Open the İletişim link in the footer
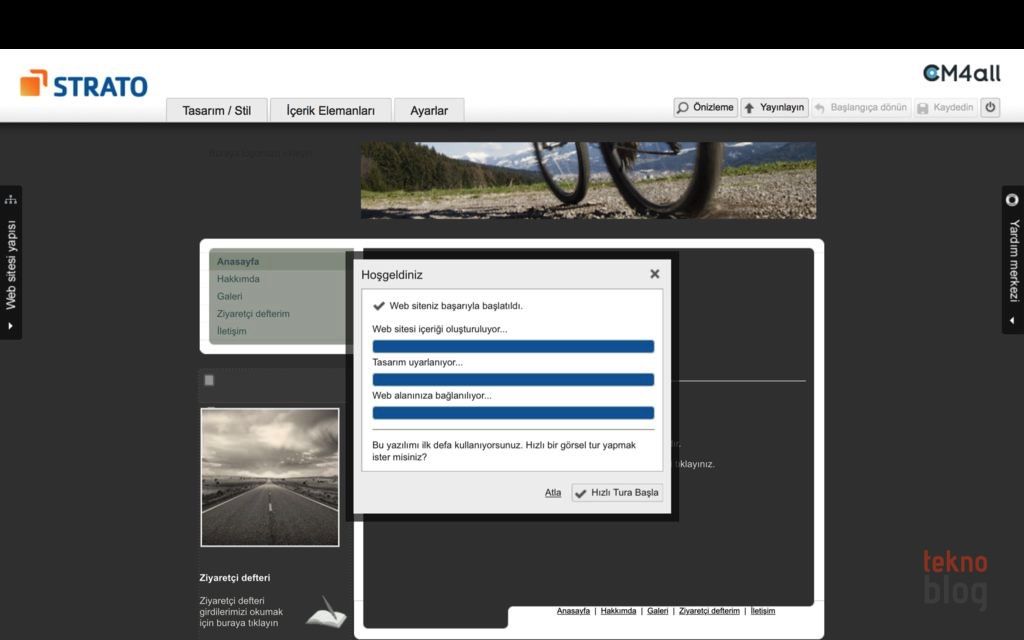1024x640 pixels. point(762,611)
